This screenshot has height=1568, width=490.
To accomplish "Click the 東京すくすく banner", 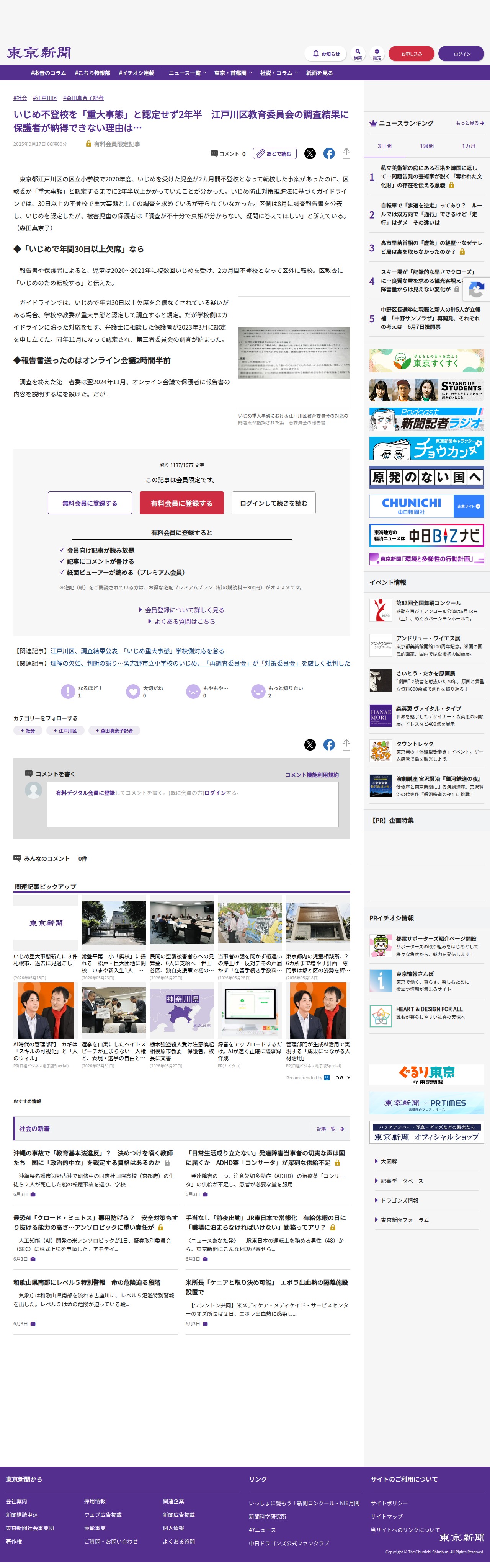I will tap(427, 361).
